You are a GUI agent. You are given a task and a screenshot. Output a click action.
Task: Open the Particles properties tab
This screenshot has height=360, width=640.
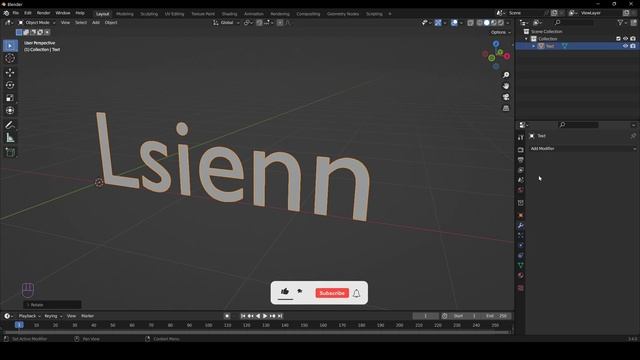click(x=520, y=236)
